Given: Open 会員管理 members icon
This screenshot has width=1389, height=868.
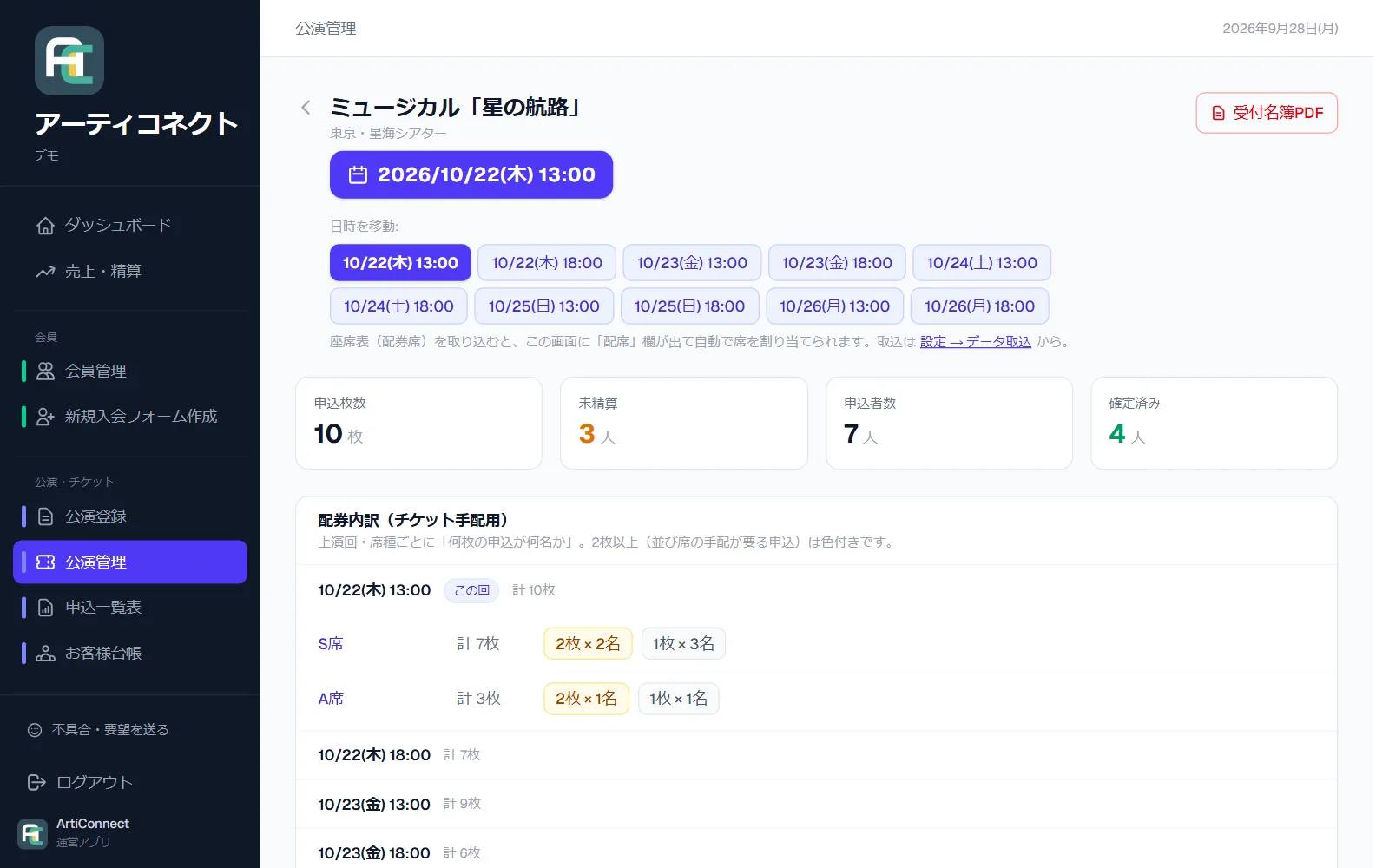Looking at the screenshot, I should click(x=45, y=372).
